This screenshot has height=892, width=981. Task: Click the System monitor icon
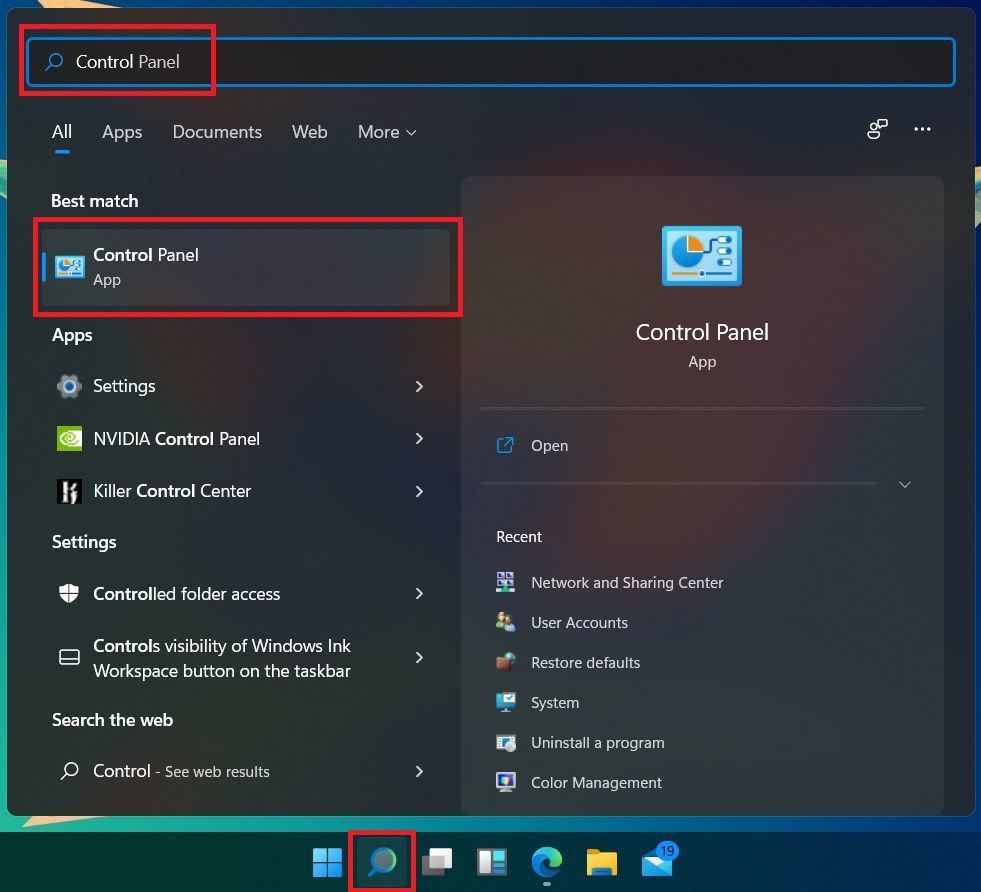[x=506, y=702]
